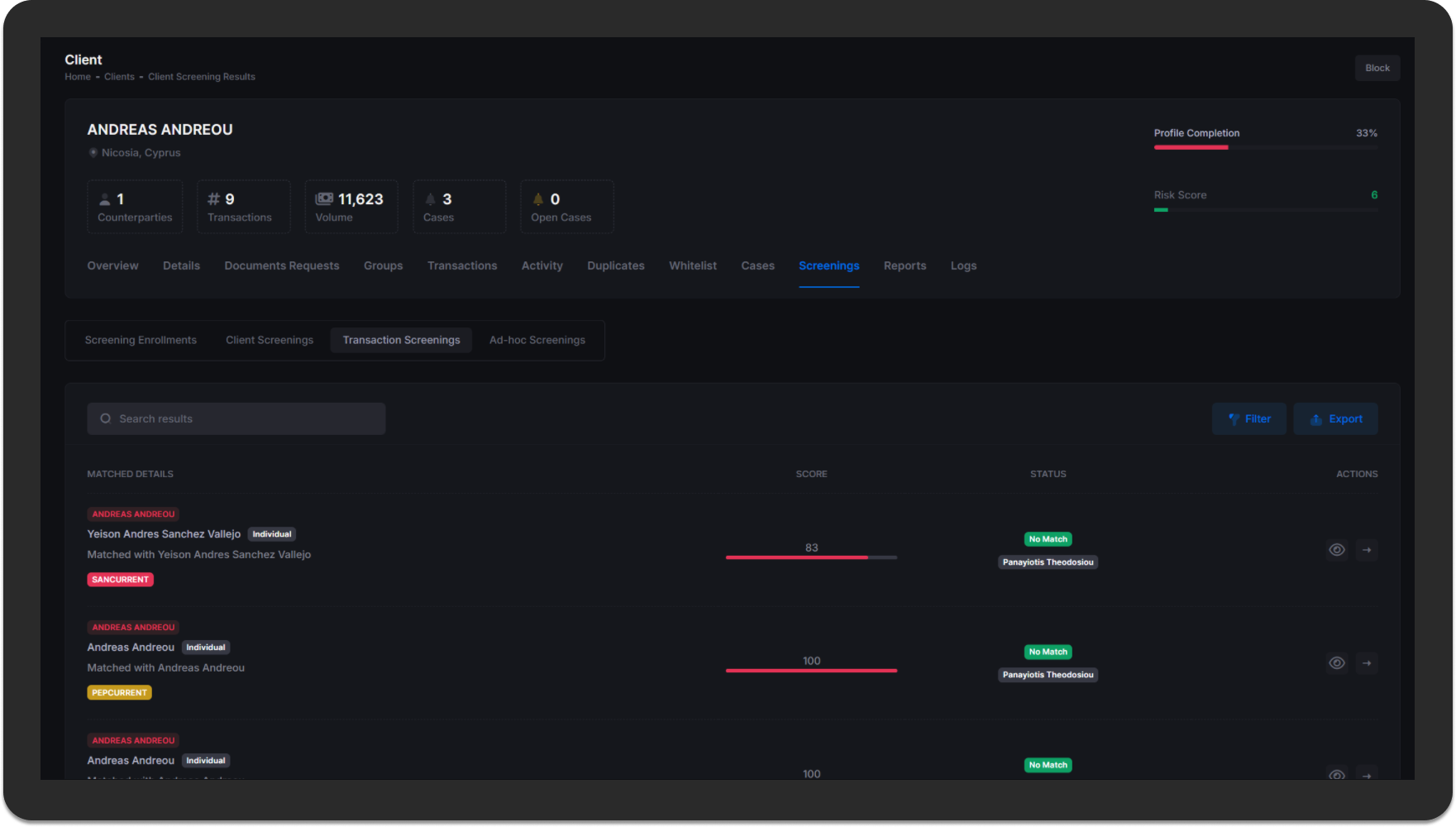The image size is (1456, 827).
Task: Switch to the Client Screenings tab
Action: pyautogui.click(x=270, y=341)
